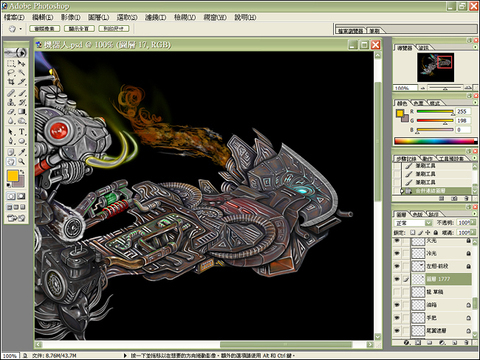The height and width of the screenshot is (360, 480).
Task: Hide the 冷光 layer via eye icon
Action: (x=397, y=253)
